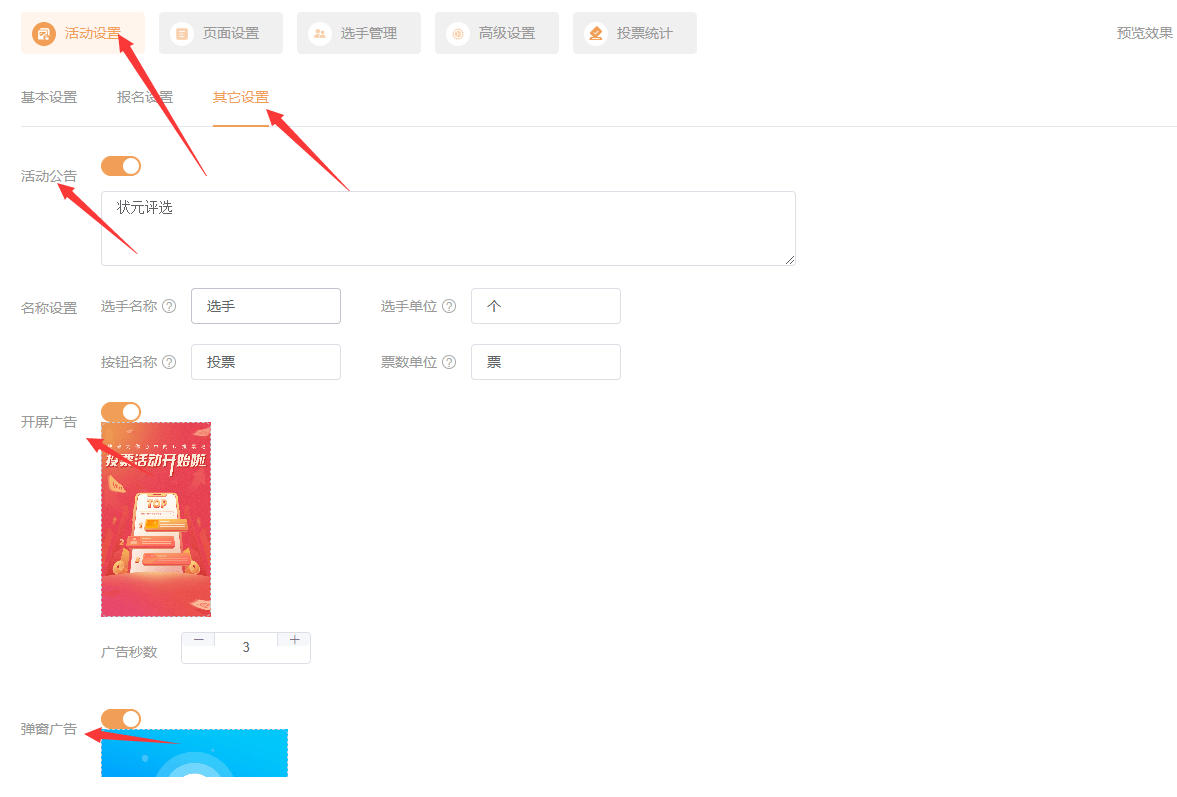The image size is (1177, 797).
Task: Click the 活动设置 tab label text
Action: pyautogui.click(x=92, y=33)
